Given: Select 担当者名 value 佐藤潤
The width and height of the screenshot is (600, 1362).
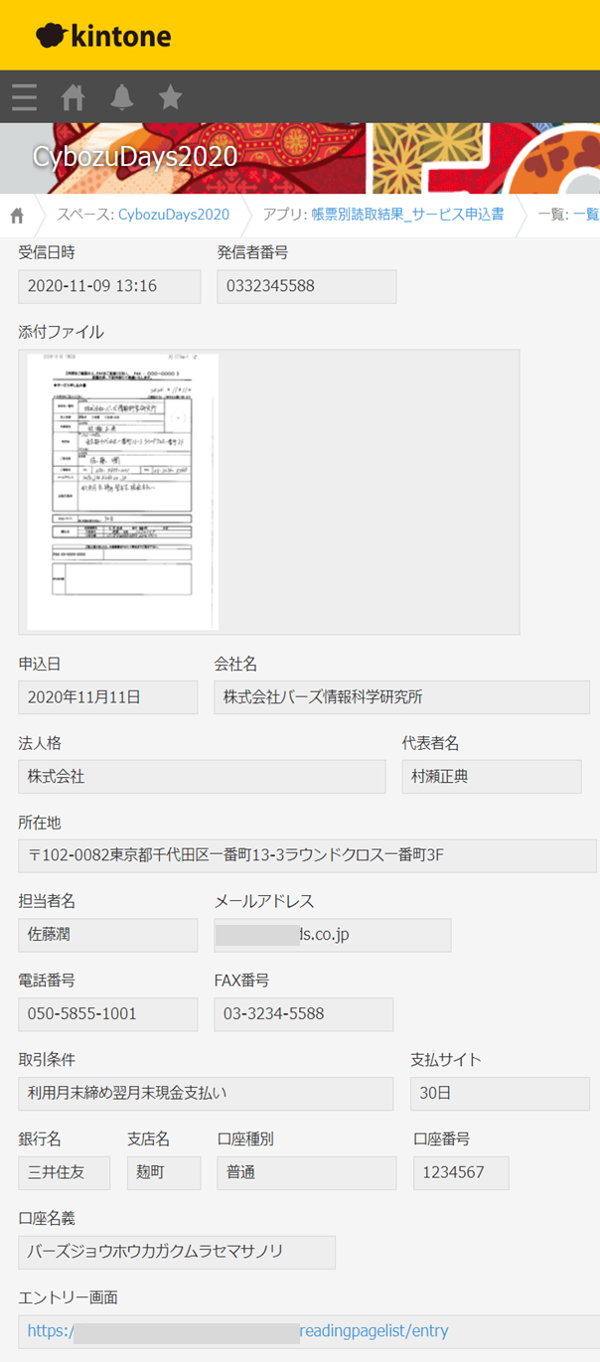Looking at the screenshot, I should [108, 935].
